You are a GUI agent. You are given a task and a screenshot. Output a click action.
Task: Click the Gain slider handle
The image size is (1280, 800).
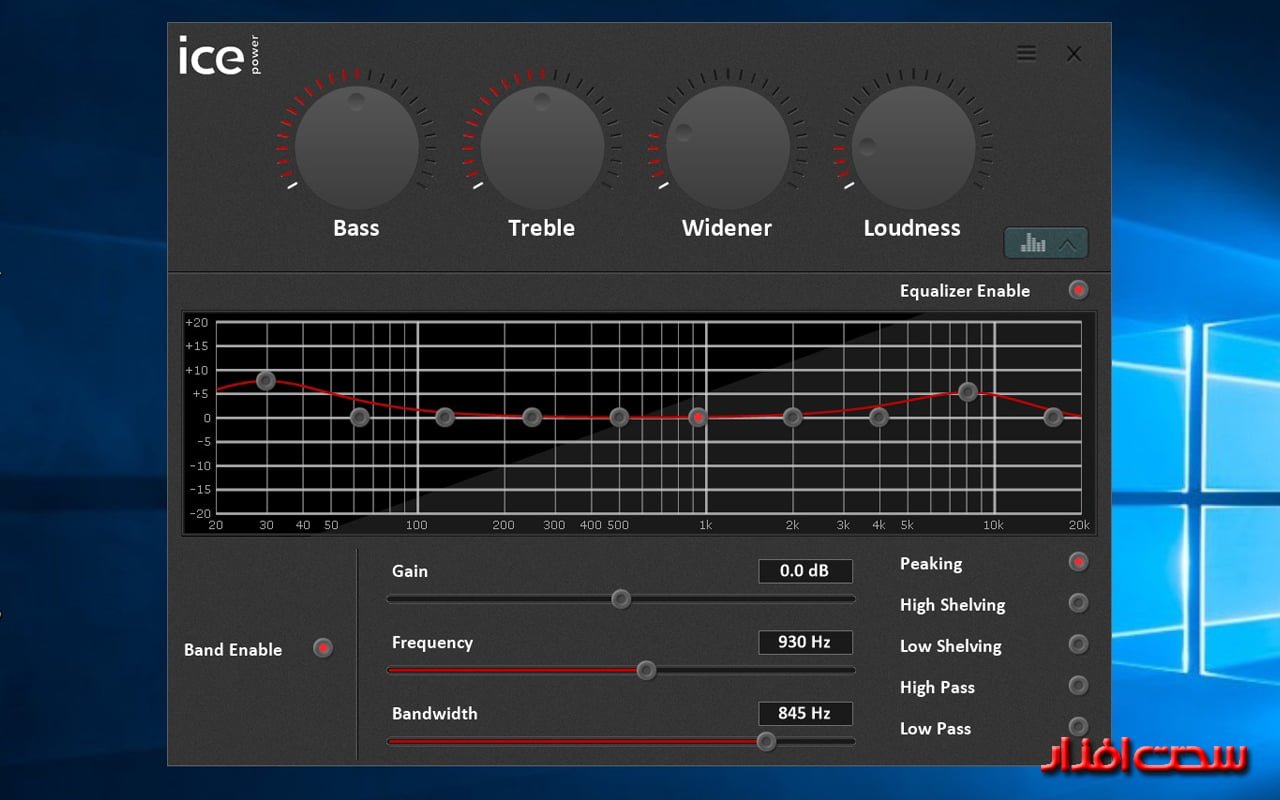tap(621, 599)
